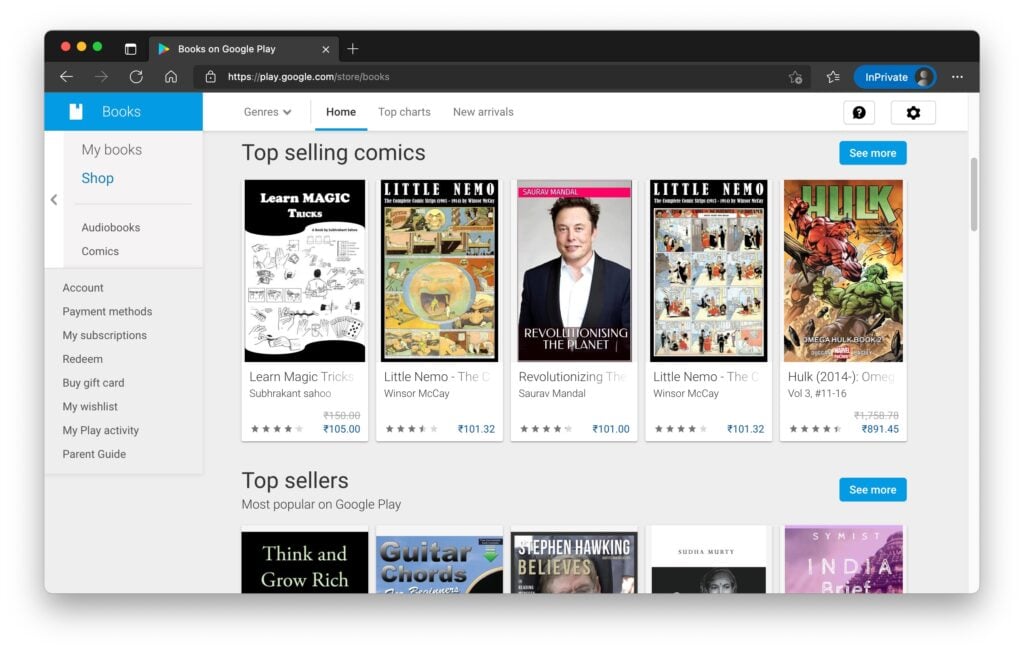
Task: Switch to the Home tab
Action: pos(341,112)
